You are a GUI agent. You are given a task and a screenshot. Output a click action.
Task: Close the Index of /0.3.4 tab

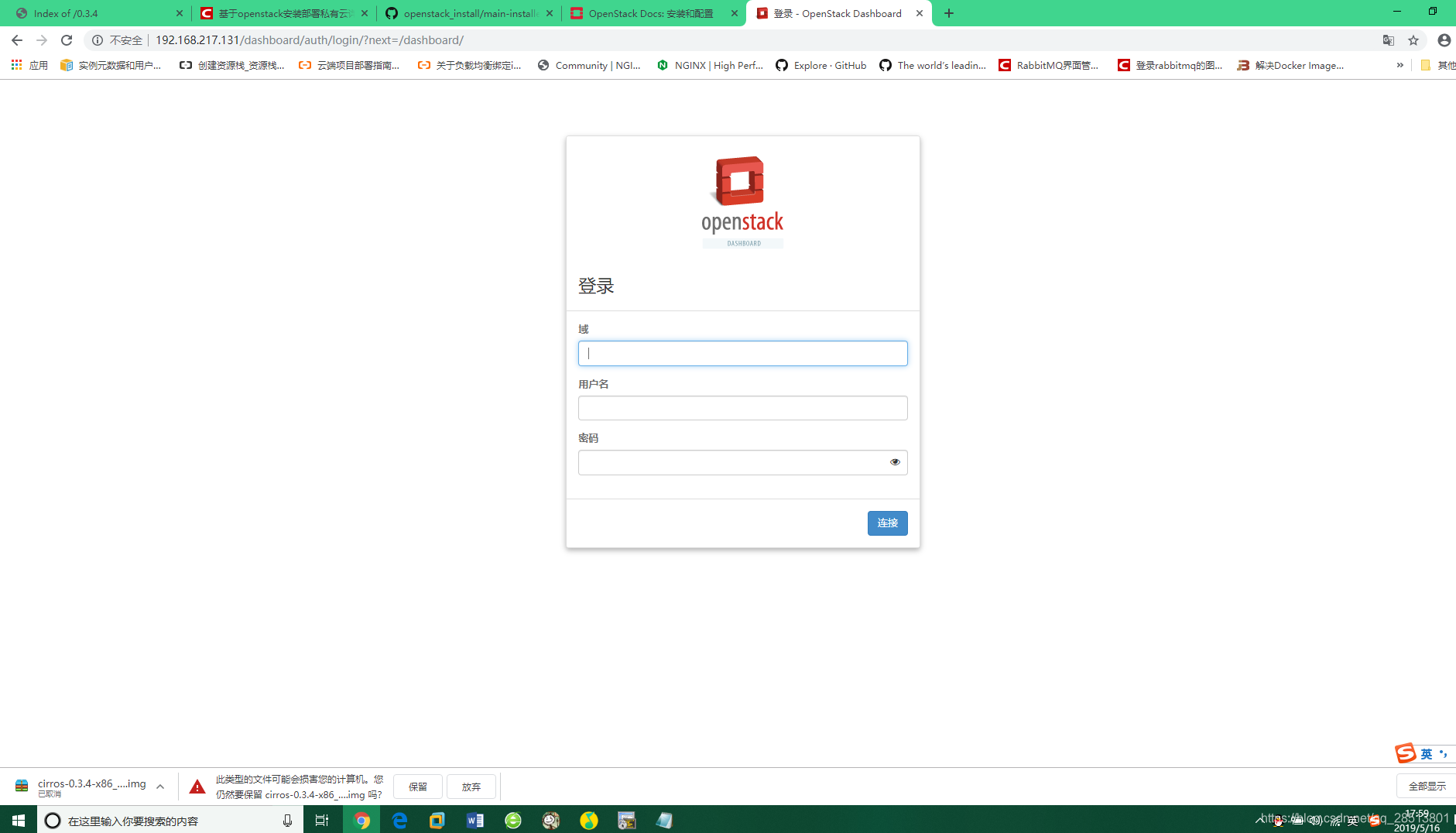(x=180, y=13)
